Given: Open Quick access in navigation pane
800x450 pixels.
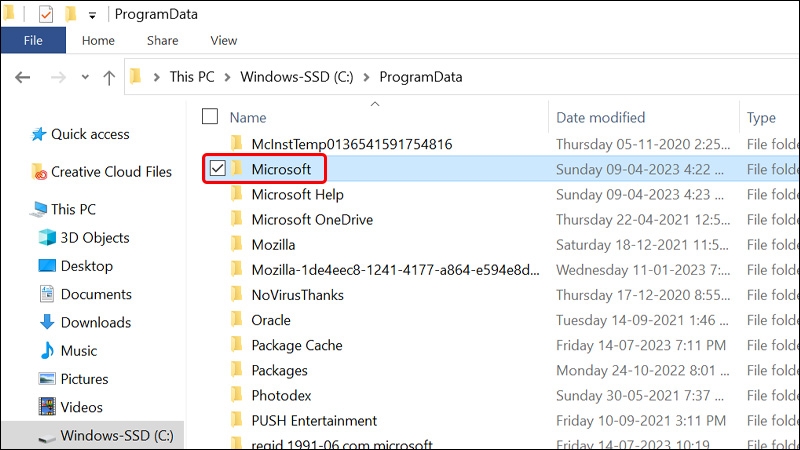Looking at the screenshot, I should pyautogui.click(x=90, y=134).
